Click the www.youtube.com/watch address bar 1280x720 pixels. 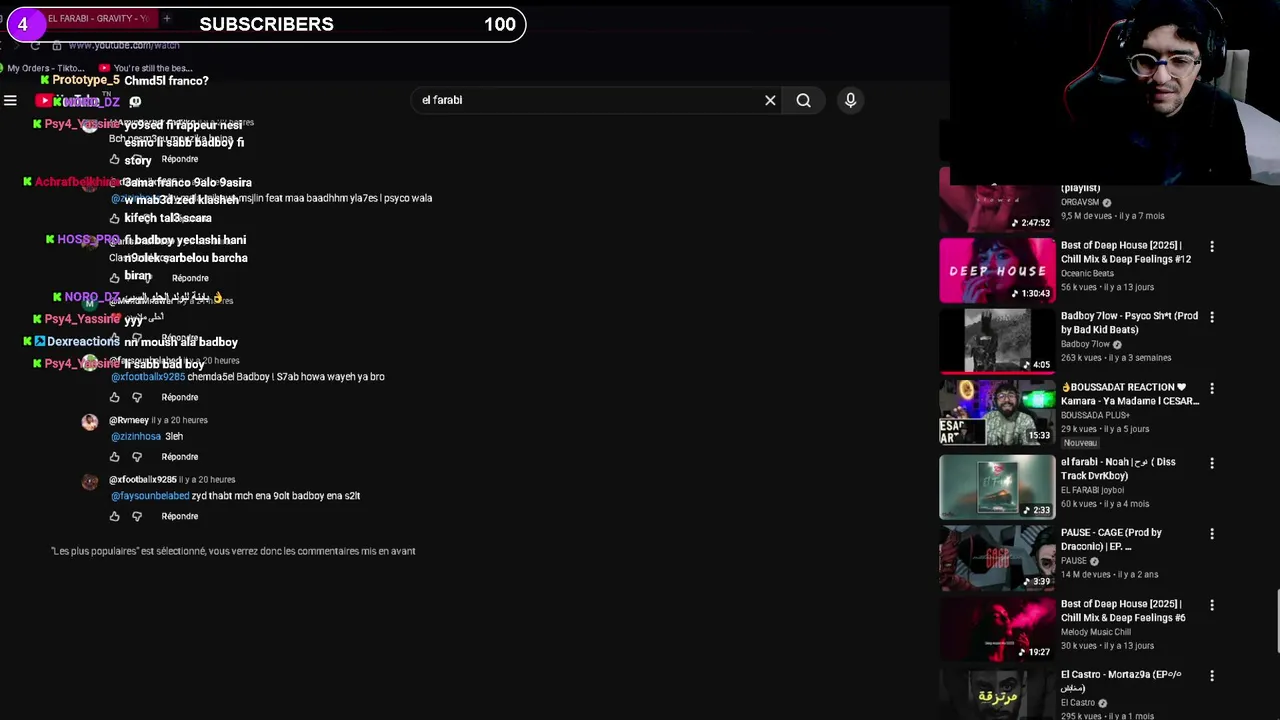124,45
